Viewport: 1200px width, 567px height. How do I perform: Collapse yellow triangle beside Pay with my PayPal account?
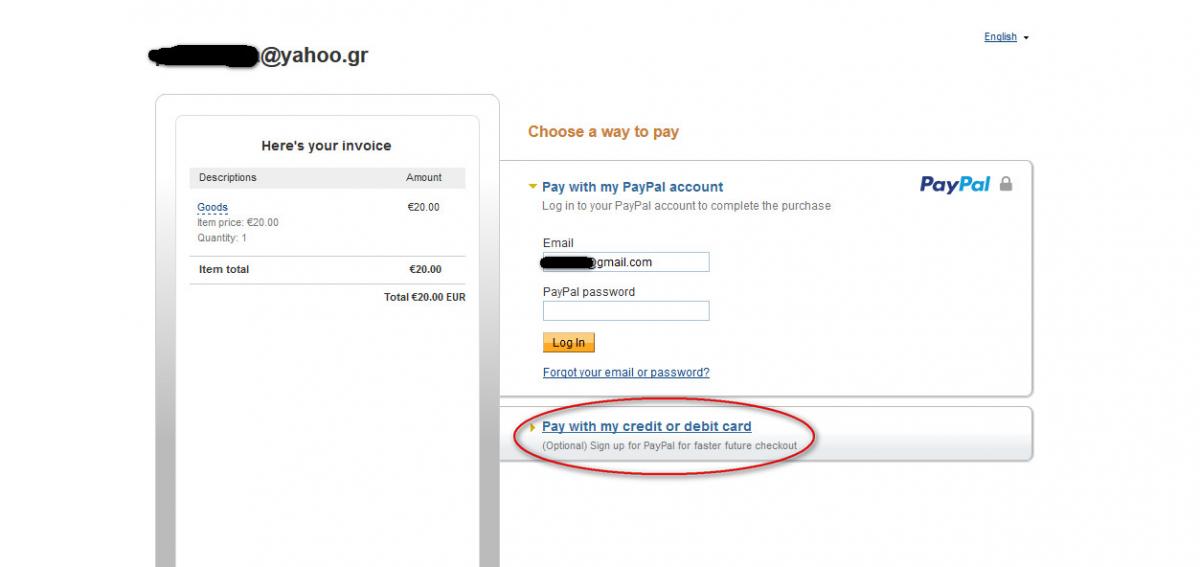click(x=533, y=186)
